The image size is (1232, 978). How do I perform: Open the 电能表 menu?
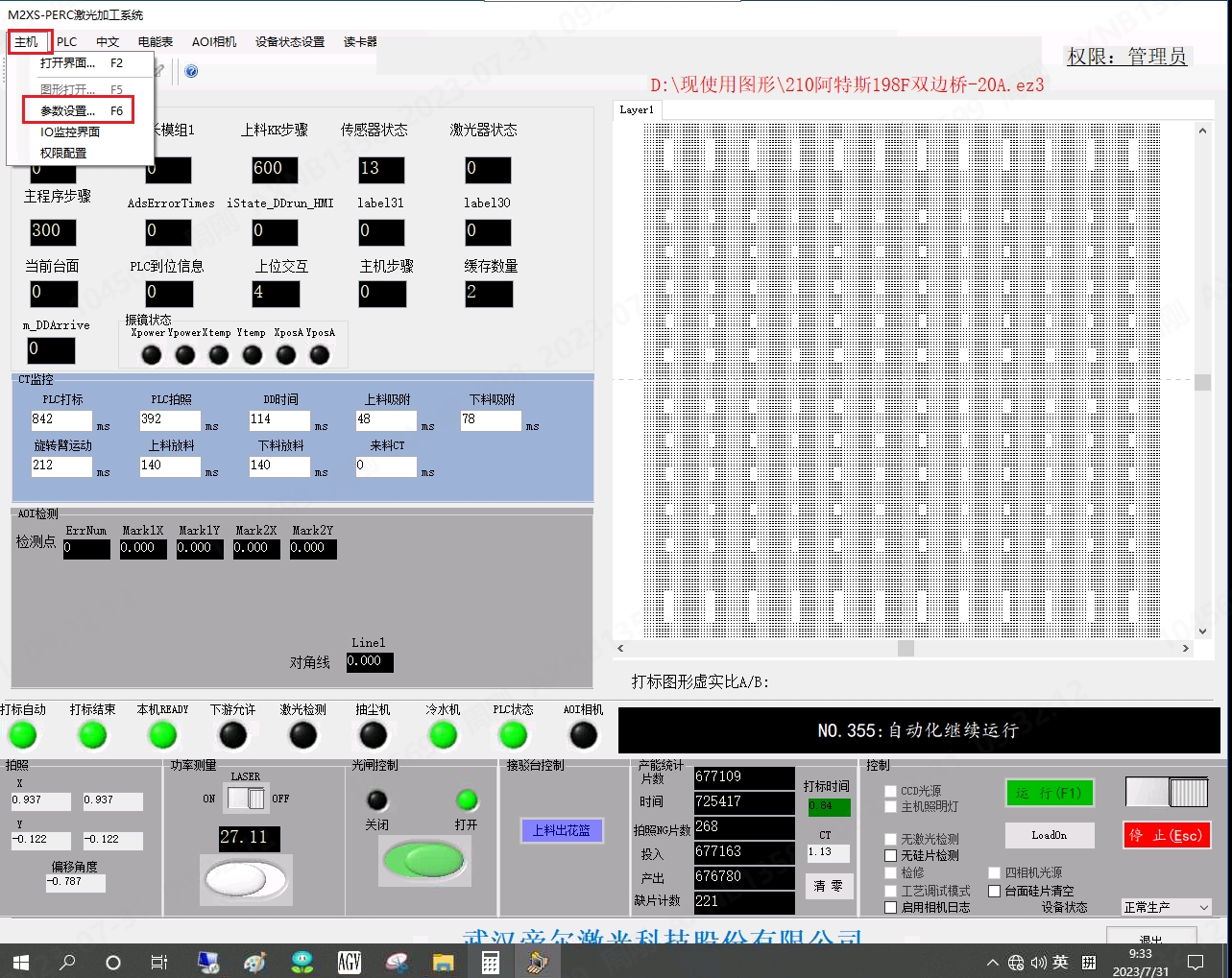(156, 42)
